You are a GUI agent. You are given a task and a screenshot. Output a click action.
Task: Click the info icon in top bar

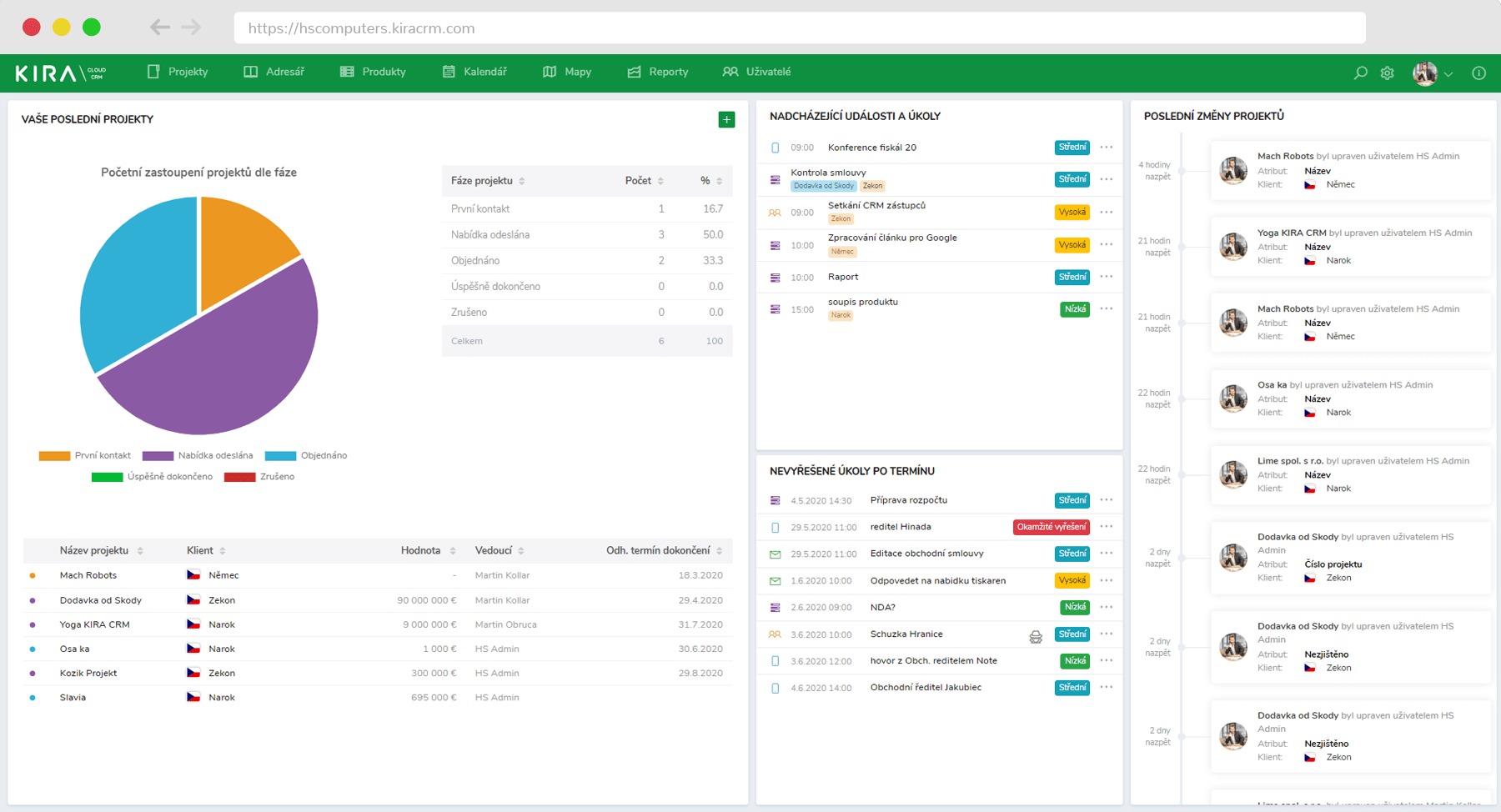1478,73
